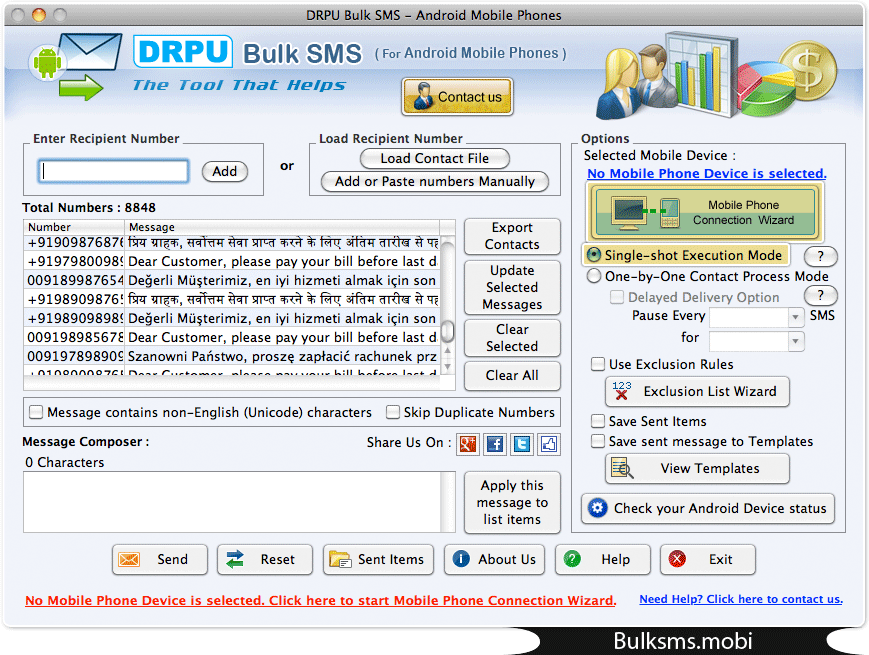Click Need Help contact us link
Screen dimensions: 869x655
pos(741,599)
